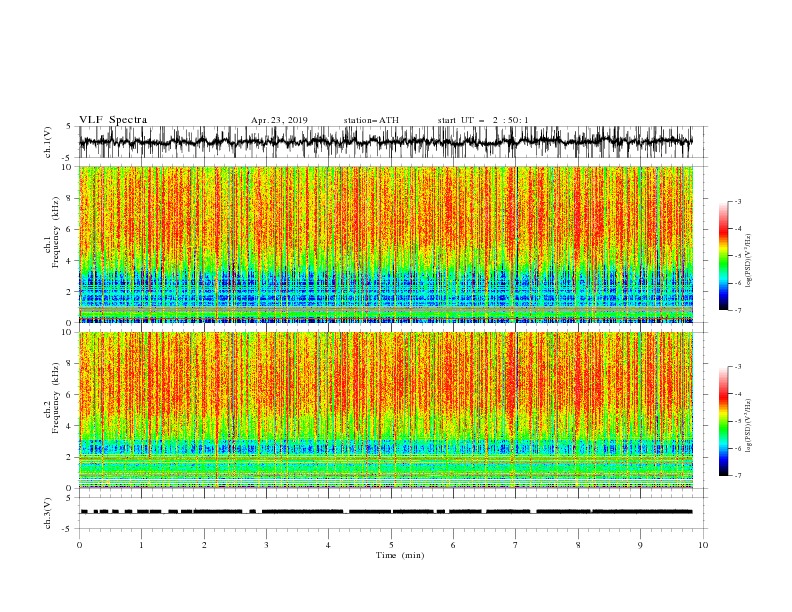The width and height of the screenshot is (792, 612).
Task: Click the "-6" tick on the lower colorbar
Action: tap(738, 448)
